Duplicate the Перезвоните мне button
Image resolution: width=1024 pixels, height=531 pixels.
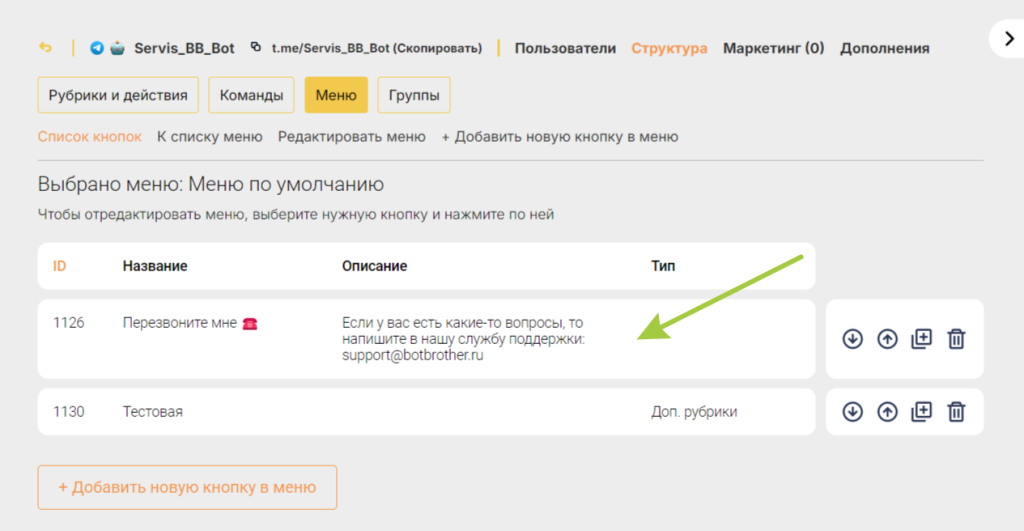[x=921, y=339]
